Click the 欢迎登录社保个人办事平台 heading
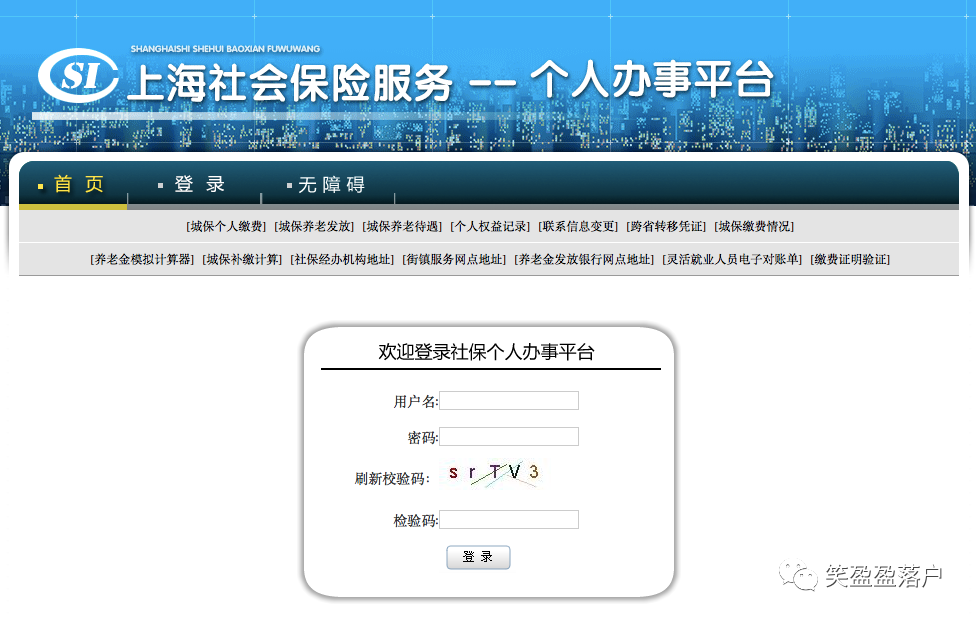Screen dimensions: 976x619 pos(486,352)
